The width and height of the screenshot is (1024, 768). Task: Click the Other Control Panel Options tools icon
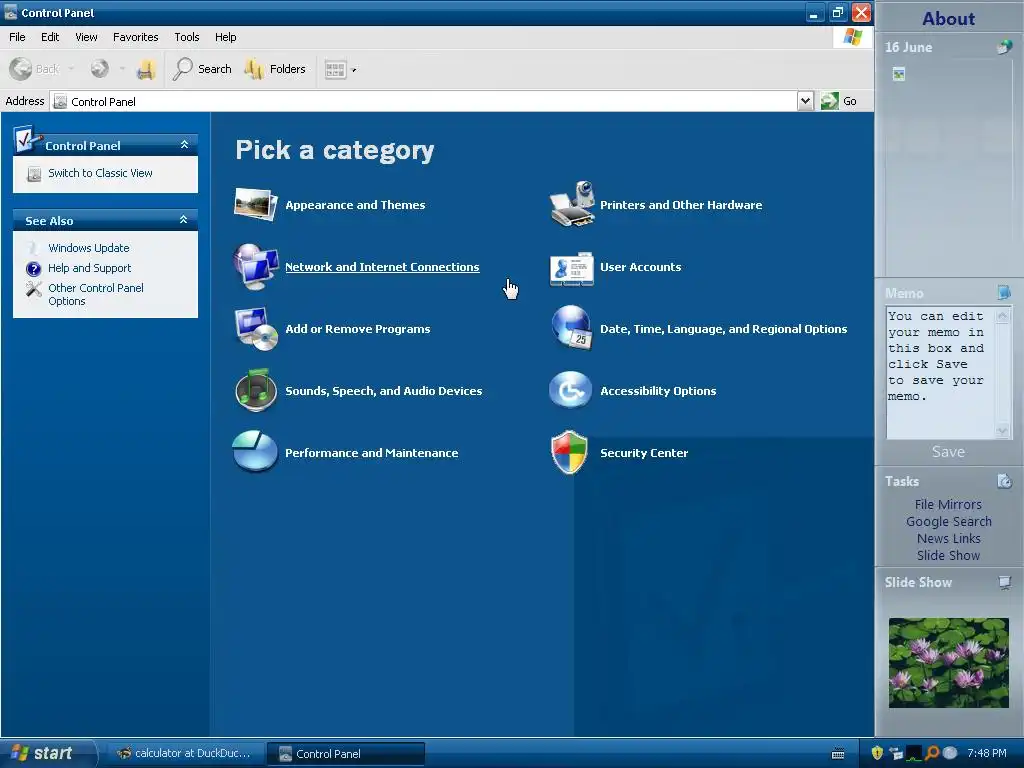coord(33,289)
